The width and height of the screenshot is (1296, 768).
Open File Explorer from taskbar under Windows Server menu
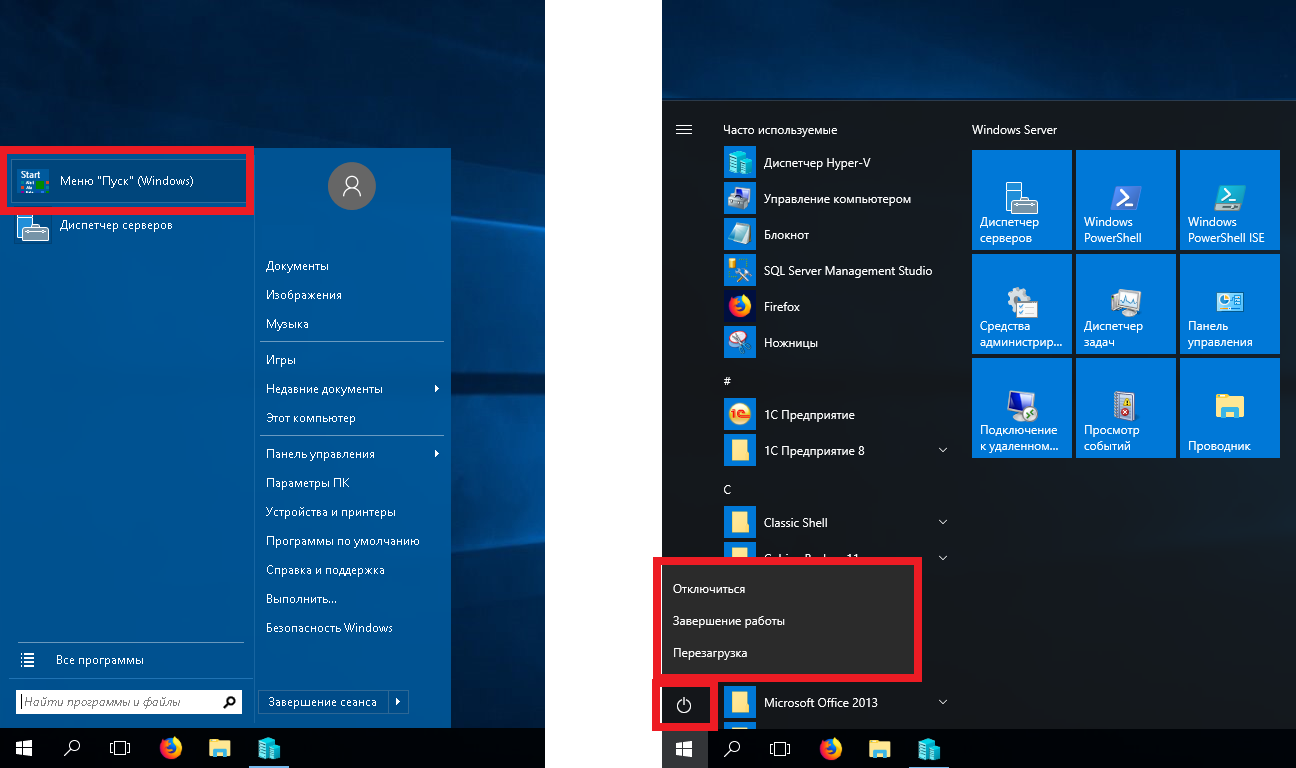click(x=880, y=748)
